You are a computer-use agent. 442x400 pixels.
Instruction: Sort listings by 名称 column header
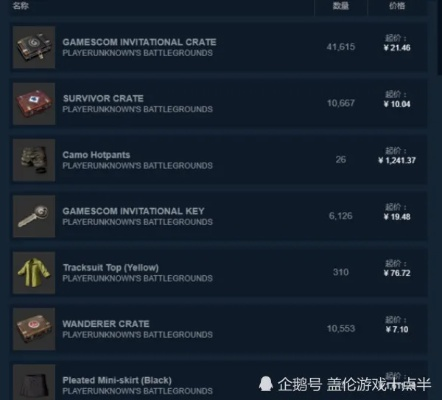20,6
